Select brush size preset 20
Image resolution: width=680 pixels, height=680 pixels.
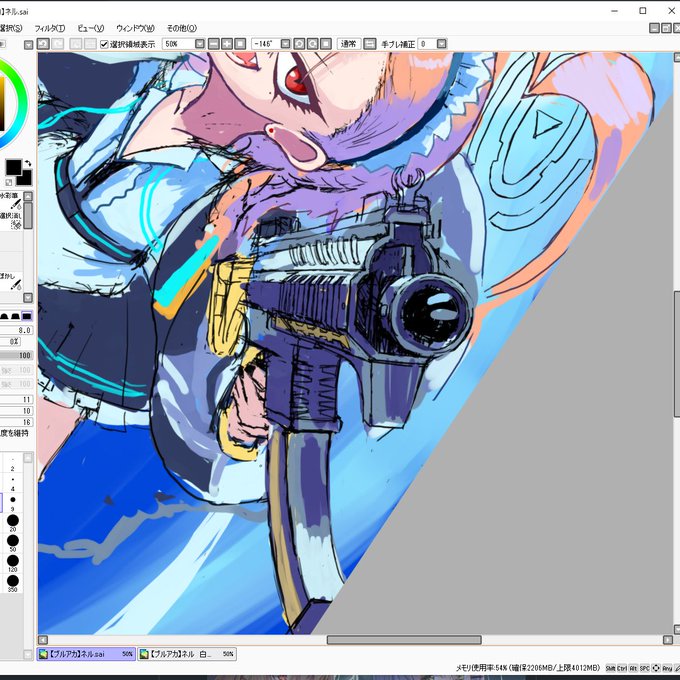point(13,523)
